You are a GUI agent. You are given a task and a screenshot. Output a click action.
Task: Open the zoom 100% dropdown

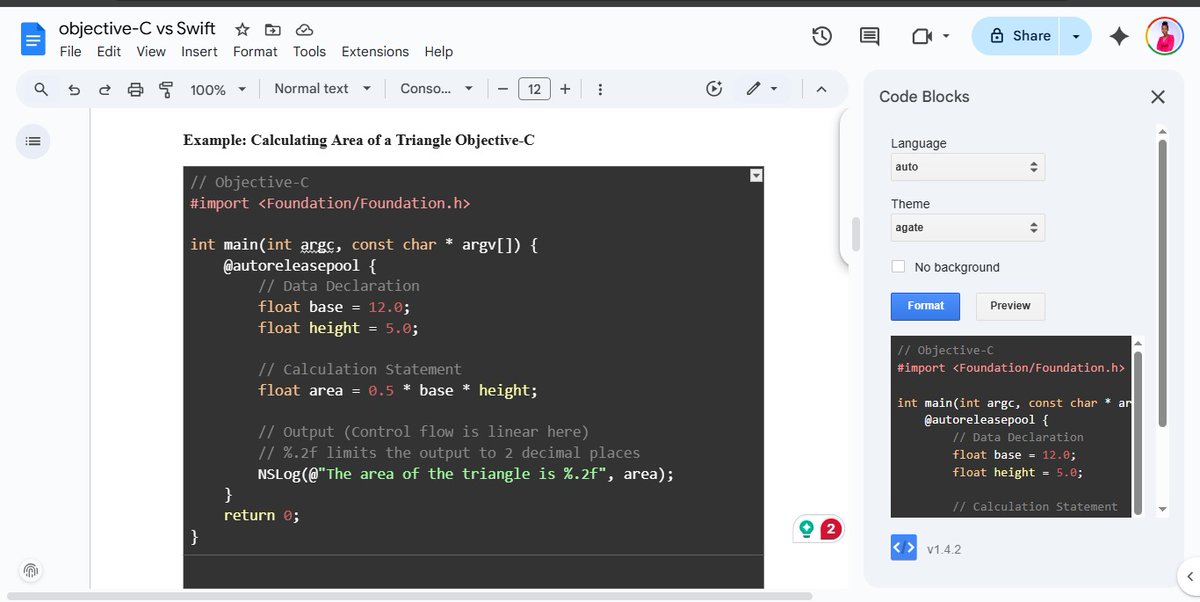[218, 89]
